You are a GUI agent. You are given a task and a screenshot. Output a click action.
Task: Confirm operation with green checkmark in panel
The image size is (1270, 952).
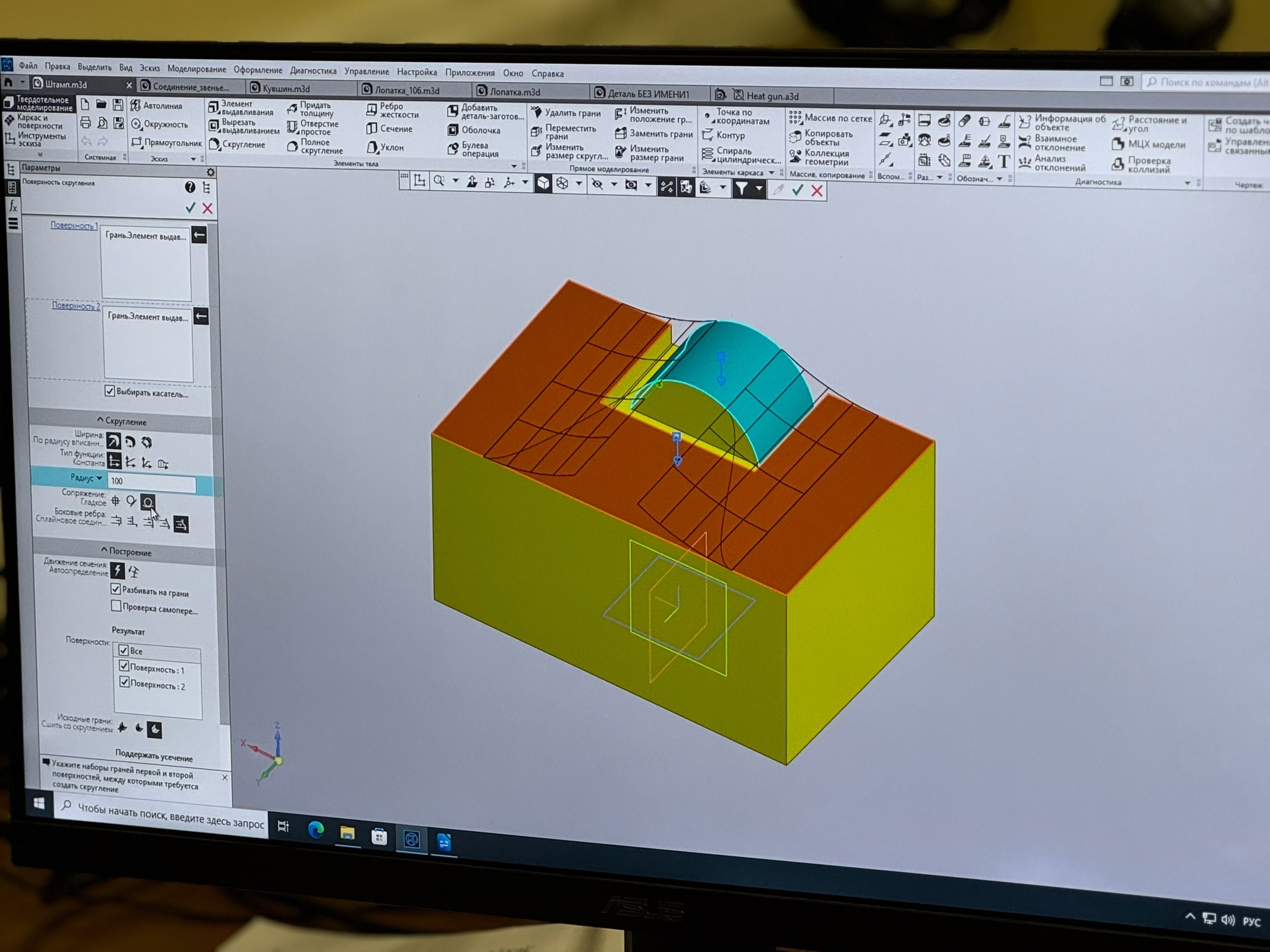pyautogui.click(x=190, y=208)
